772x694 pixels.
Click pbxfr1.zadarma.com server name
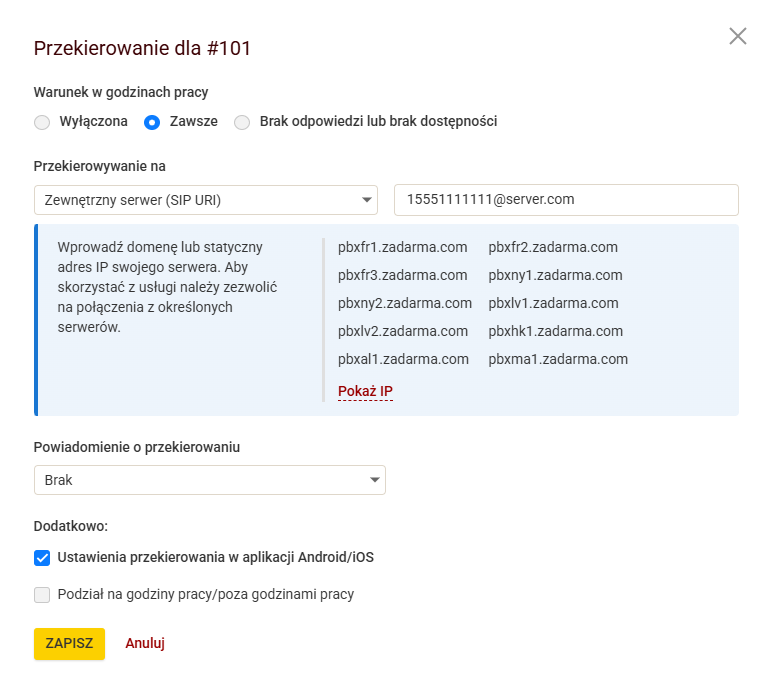(403, 247)
